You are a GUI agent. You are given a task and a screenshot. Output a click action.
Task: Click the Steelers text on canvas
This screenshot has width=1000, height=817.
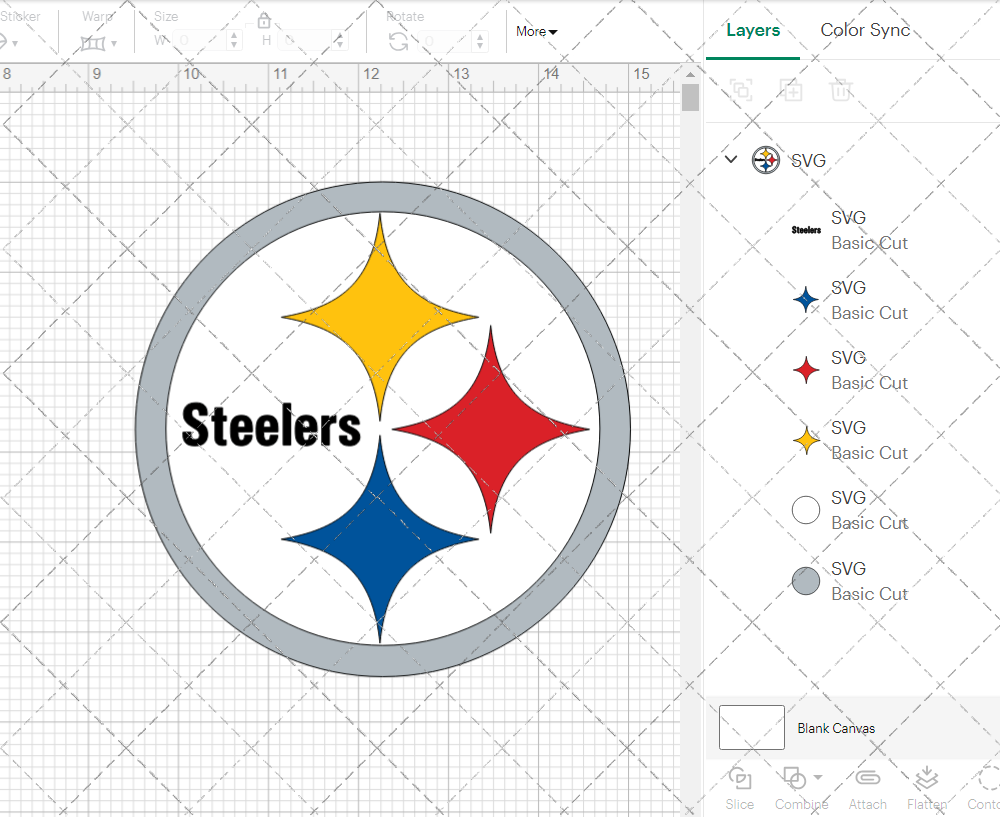(x=271, y=425)
